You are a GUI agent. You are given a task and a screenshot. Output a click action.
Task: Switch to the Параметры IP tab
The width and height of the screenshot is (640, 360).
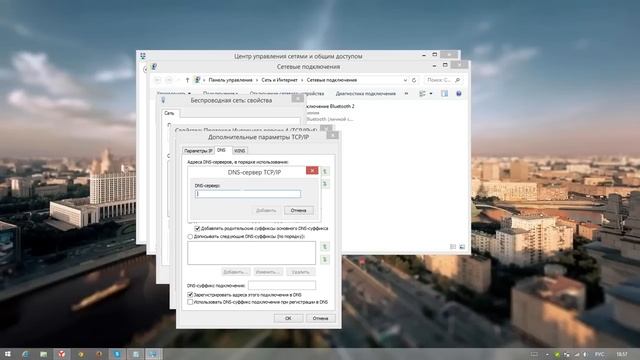click(198, 151)
